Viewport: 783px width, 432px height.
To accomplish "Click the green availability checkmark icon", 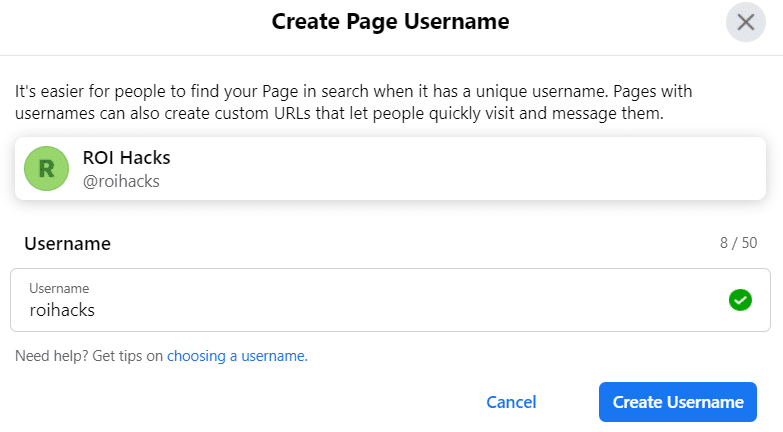I will [740, 300].
